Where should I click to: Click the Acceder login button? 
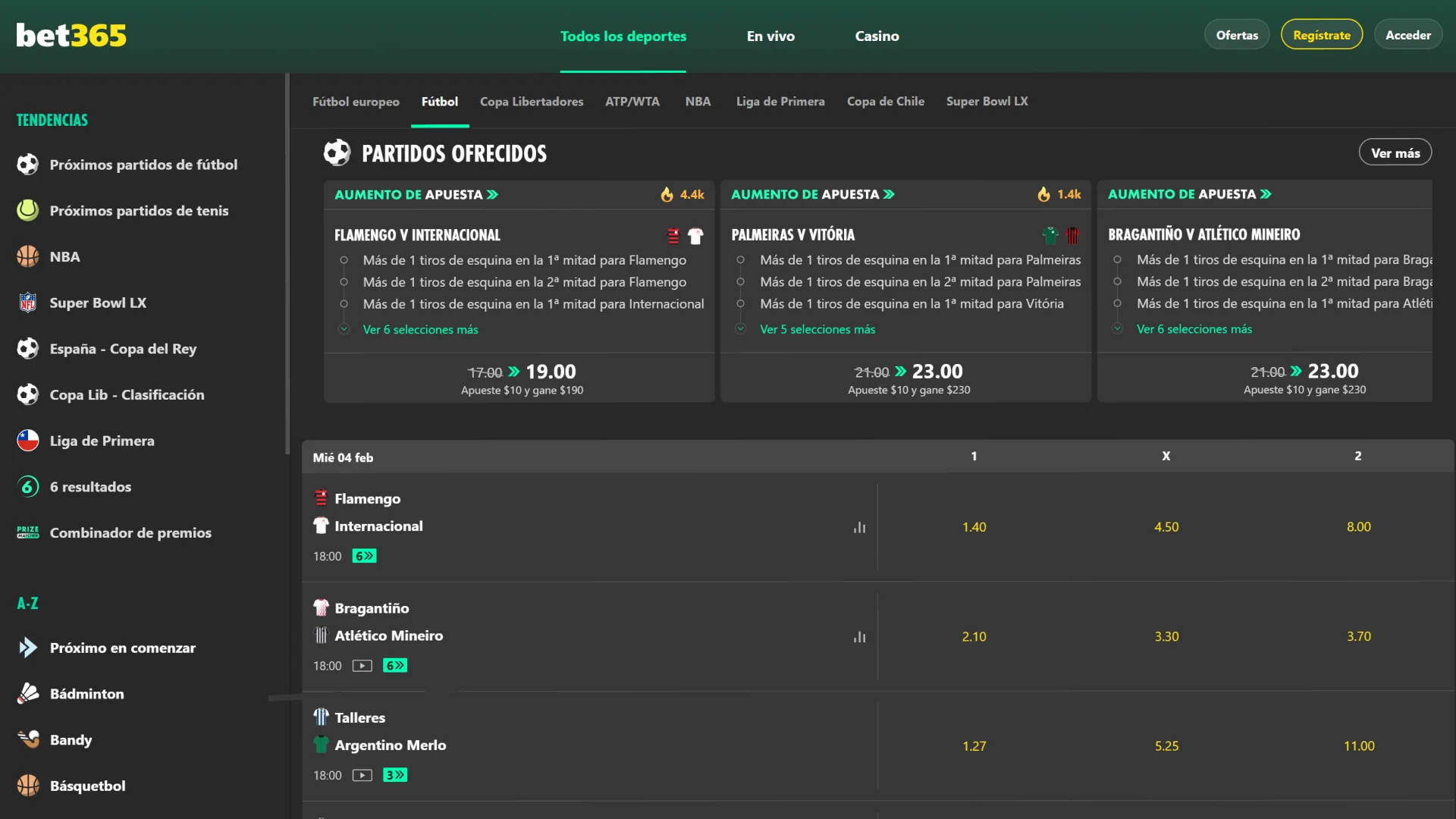click(1407, 35)
